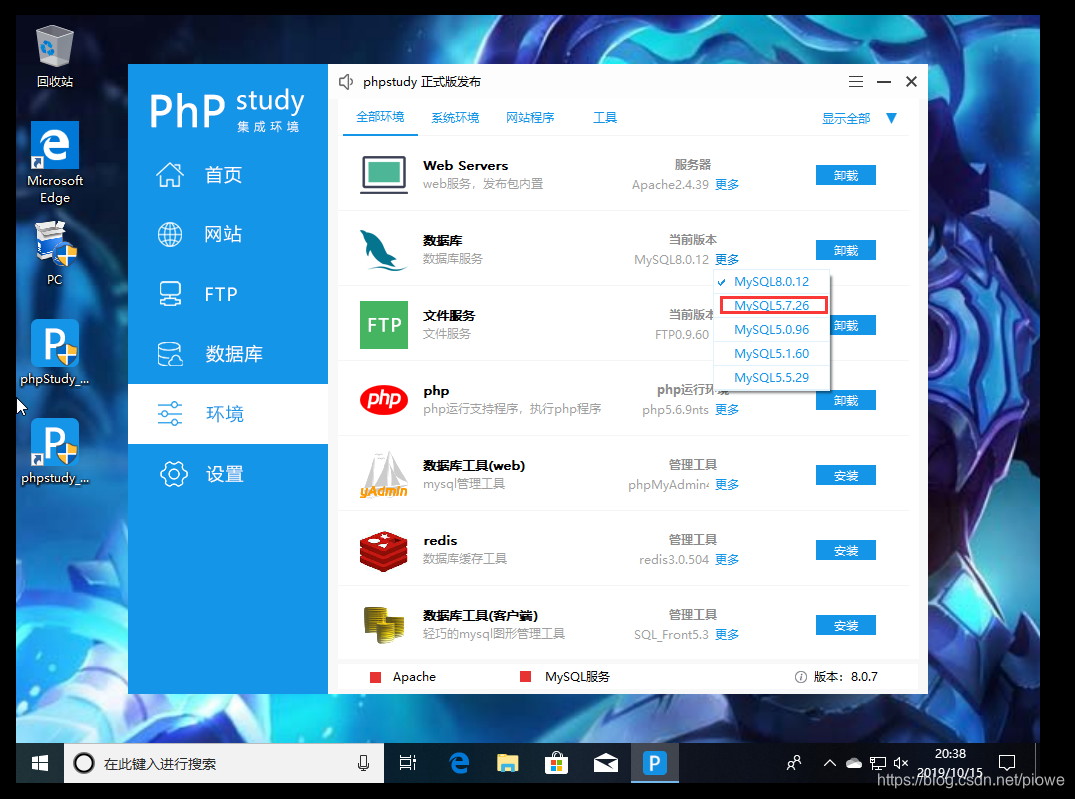Choose MySQL5.1.60 from version list
The width and height of the screenshot is (1075, 799).
(x=771, y=354)
